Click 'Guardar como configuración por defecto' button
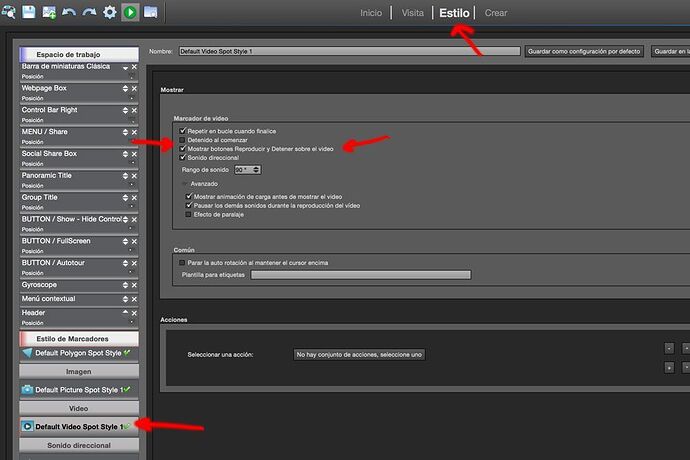The height and width of the screenshot is (460, 690). 583,51
